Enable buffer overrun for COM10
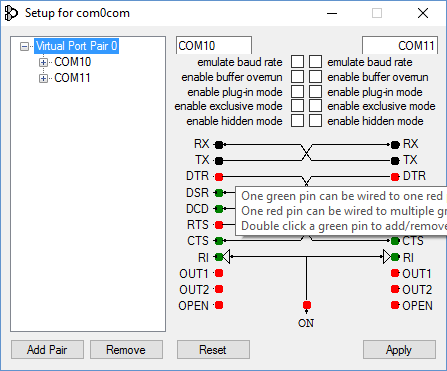This screenshot has height=371, width=447. [x=297, y=77]
